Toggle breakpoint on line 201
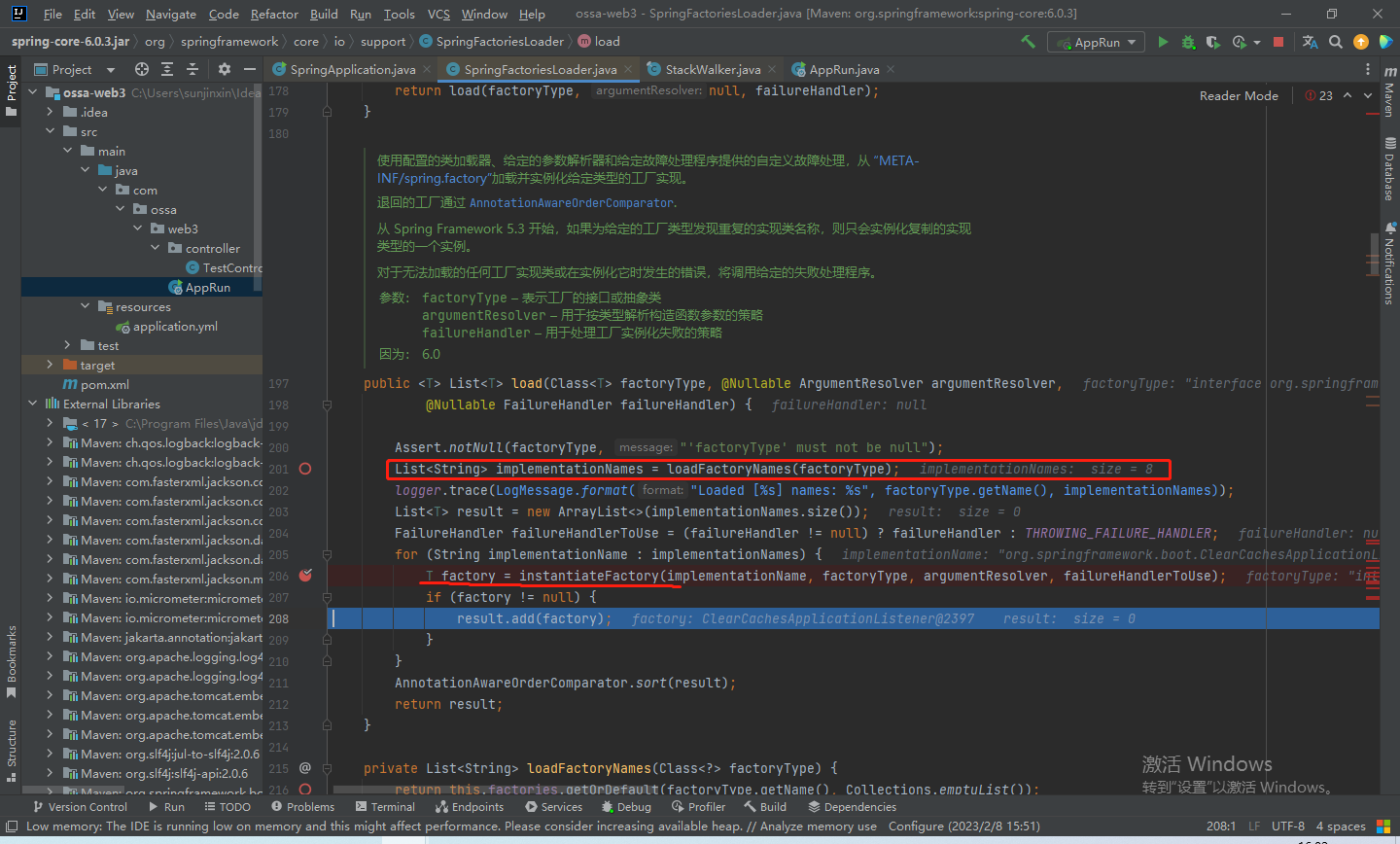1400x844 pixels. (305, 469)
